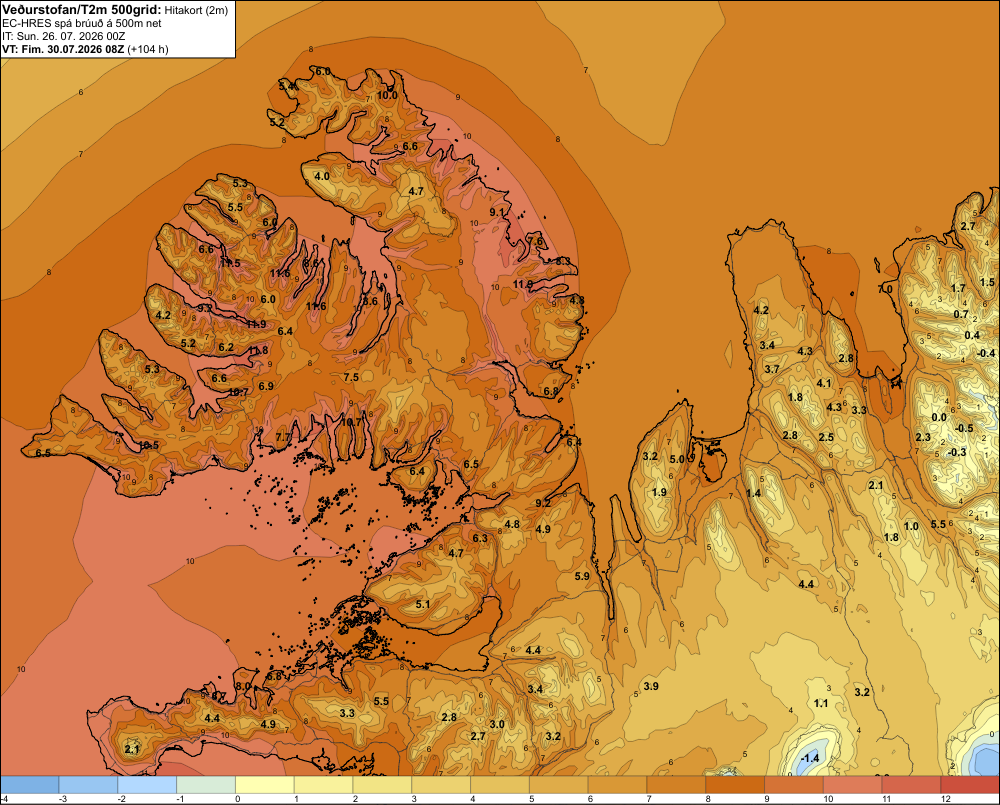The width and height of the screenshot is (1000, 805).
Task: Click the '7.5' temperature value on the map
Action: coord(351,377)
